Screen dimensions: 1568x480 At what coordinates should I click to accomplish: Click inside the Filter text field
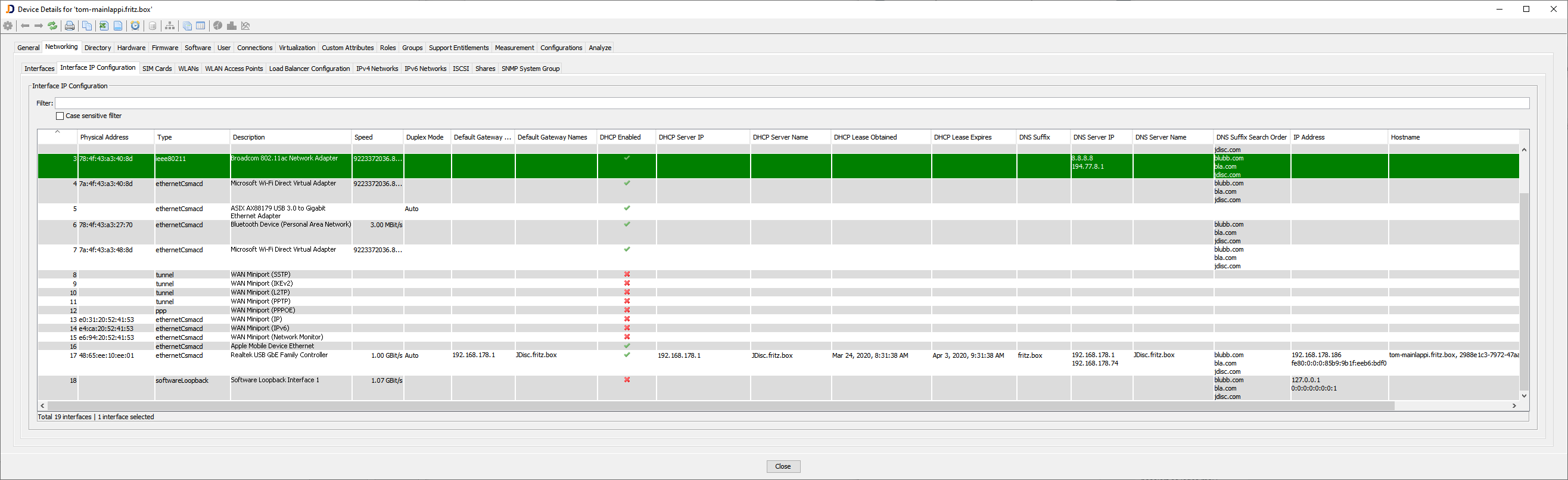(x=791, y=103)
